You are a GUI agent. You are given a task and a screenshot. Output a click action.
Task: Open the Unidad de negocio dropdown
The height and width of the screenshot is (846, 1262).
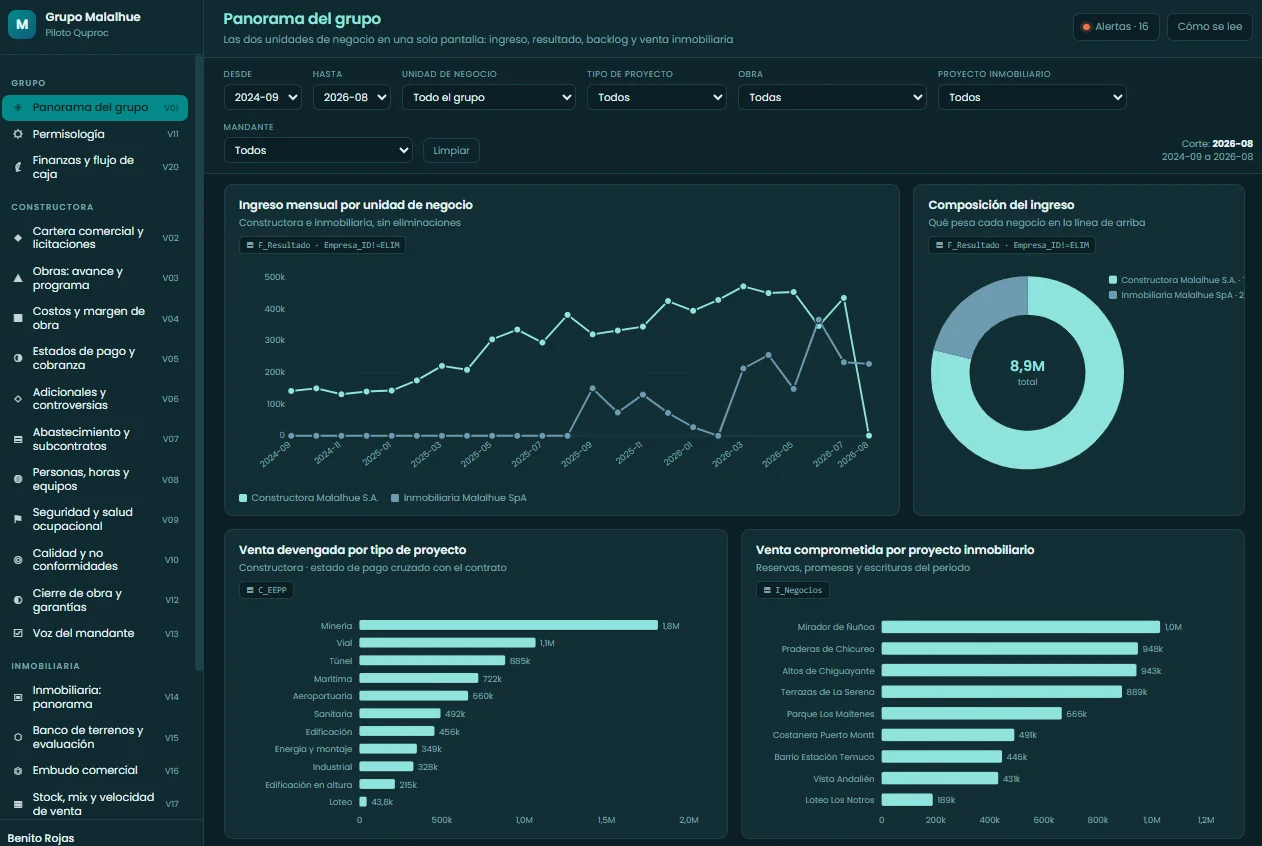[x=489, y=97]
